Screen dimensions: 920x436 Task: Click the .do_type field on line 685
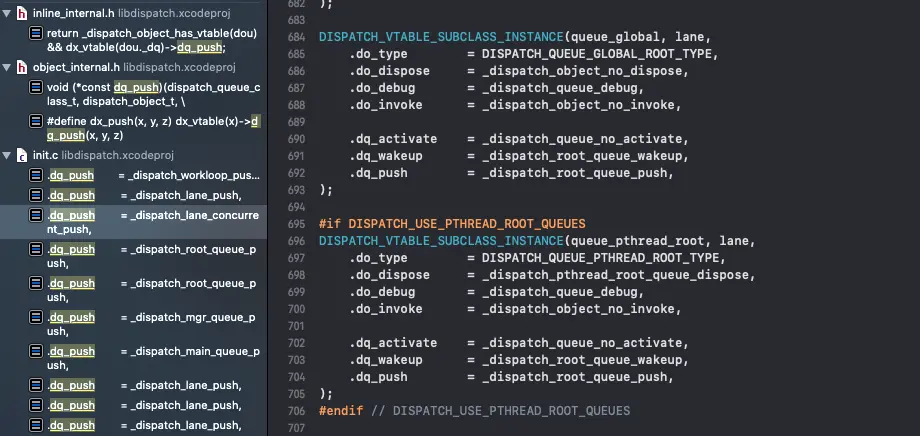point(378,54)
